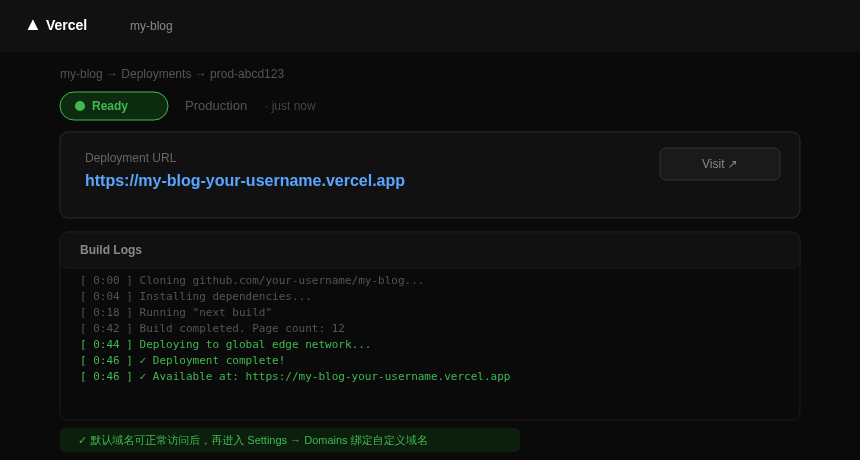
Task: Click my-blog in the breadcrumb path
Action: (x=81, y=74)
